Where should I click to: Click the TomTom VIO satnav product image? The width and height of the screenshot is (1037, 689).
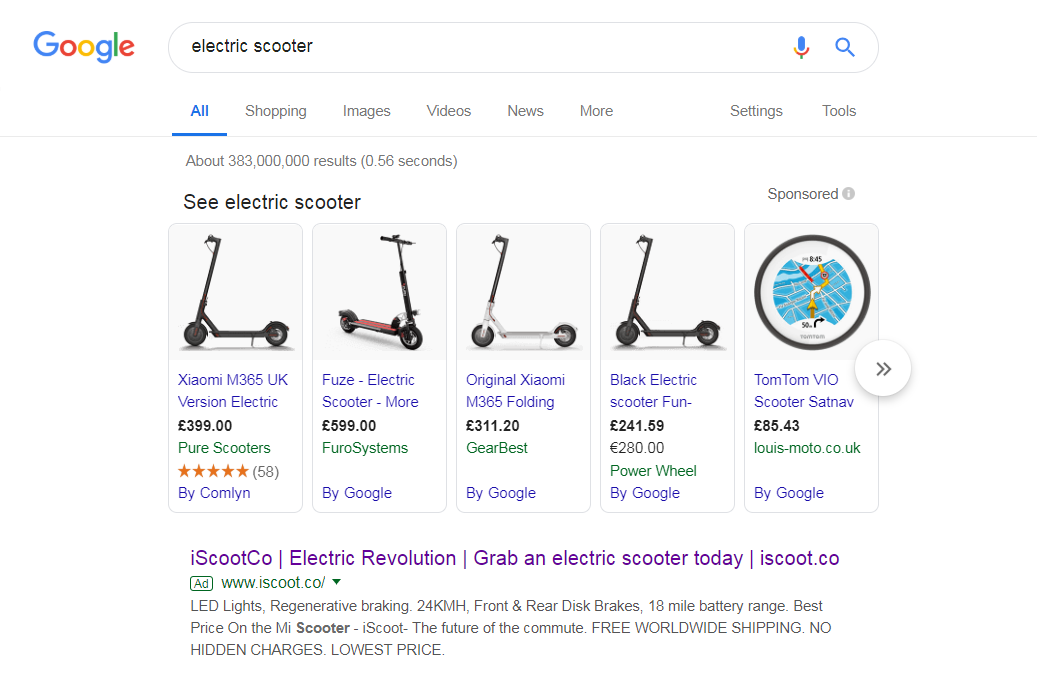coord(811,292)
